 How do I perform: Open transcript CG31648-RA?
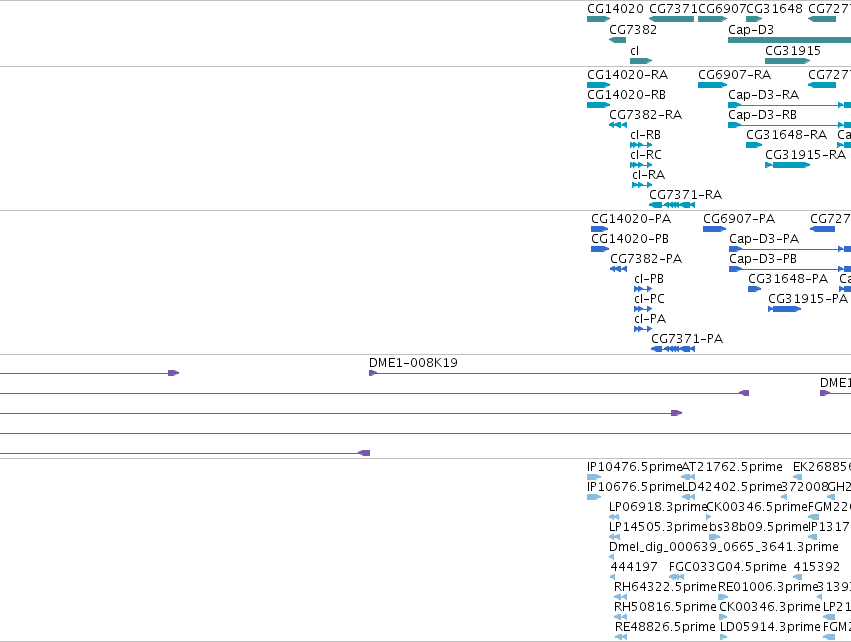tap(754, 145)
